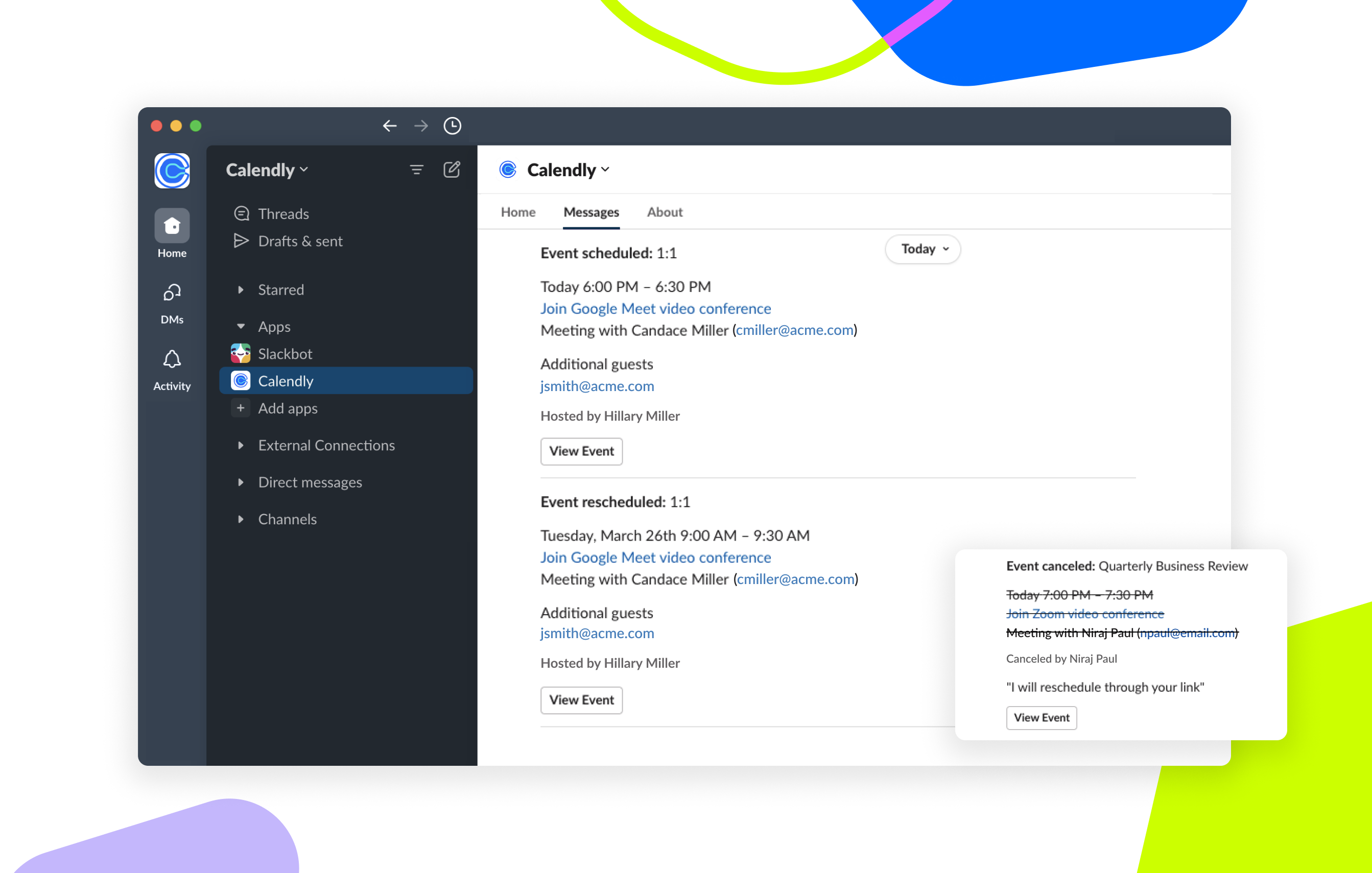Click the filter conversations icon

click(x=416, y=169)
